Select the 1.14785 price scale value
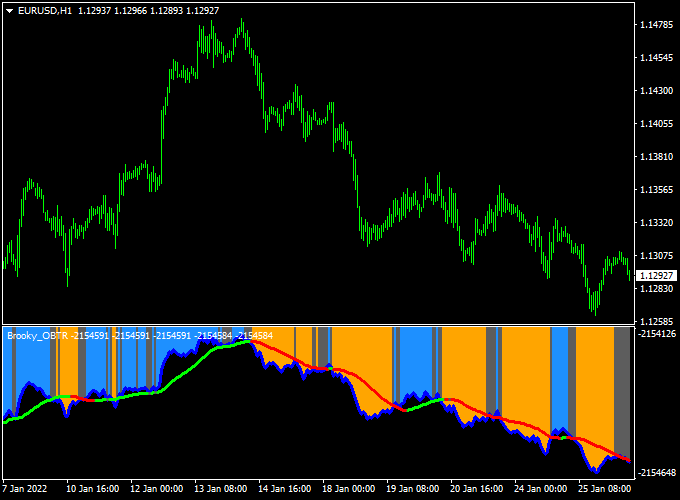This screenshot has height=500, width=680. 657,25
